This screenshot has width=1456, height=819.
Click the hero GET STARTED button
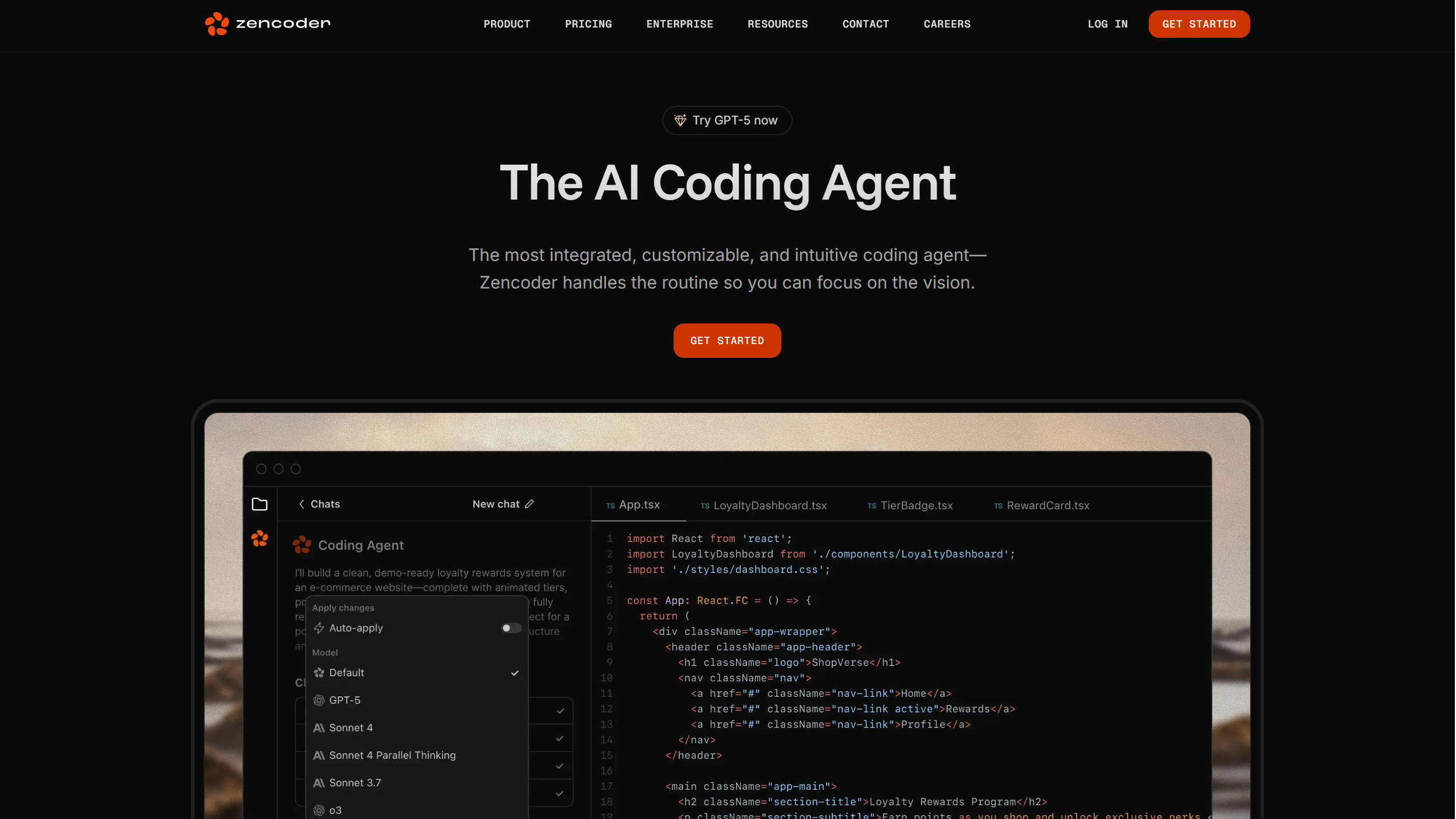(x=727, y=341)
